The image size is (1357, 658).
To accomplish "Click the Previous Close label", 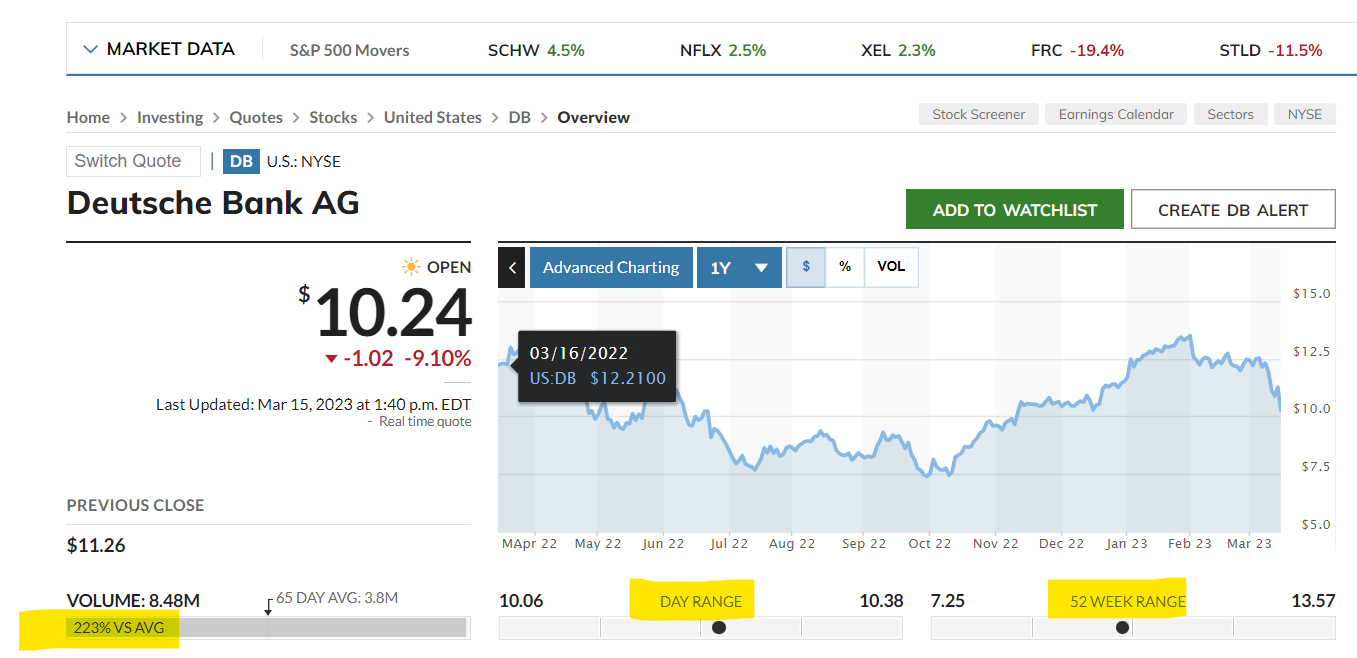I will pos(135,505).
